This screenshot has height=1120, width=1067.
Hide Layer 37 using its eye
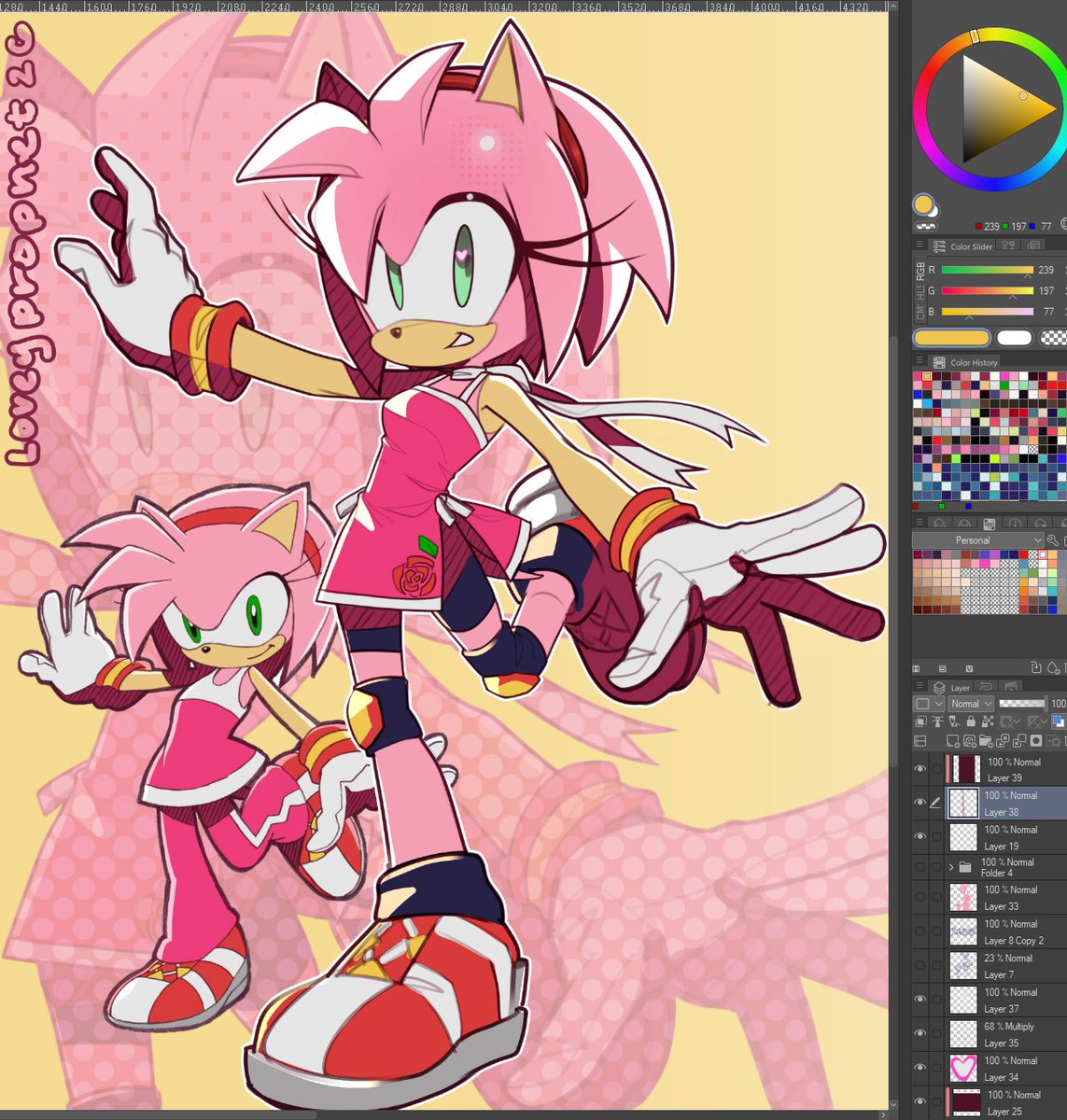(x=920, y=1000)
